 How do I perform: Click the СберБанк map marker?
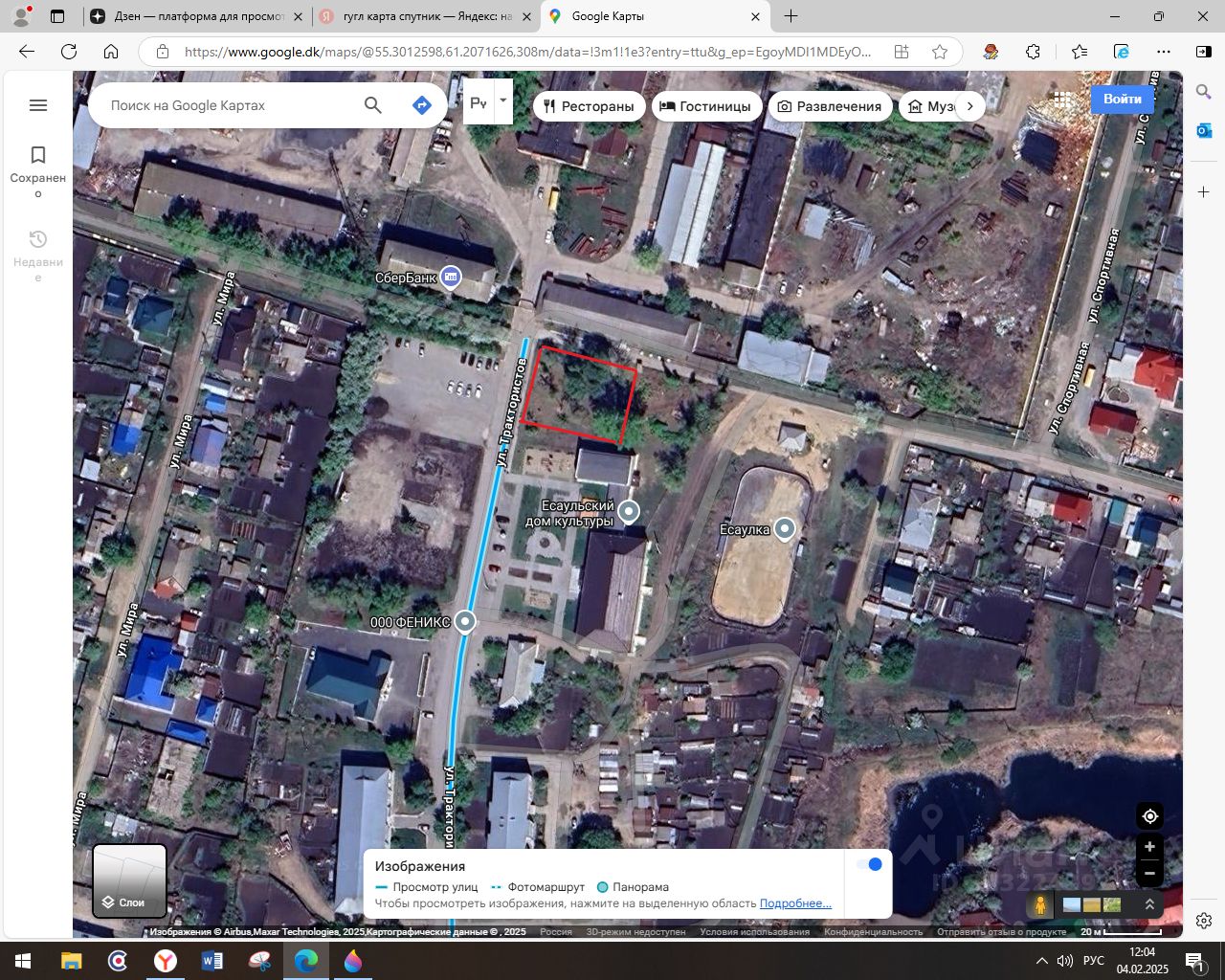click(451, 278)
